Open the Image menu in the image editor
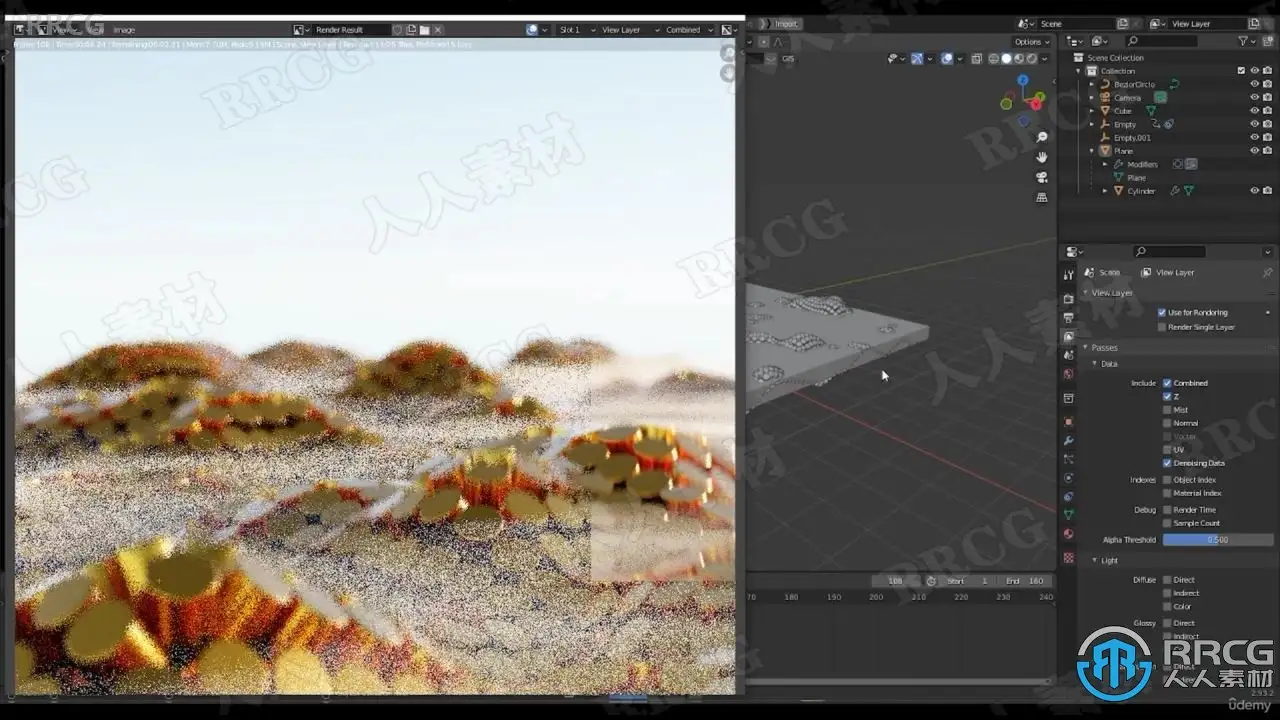 pyautogui.click(x=124, y=30)
